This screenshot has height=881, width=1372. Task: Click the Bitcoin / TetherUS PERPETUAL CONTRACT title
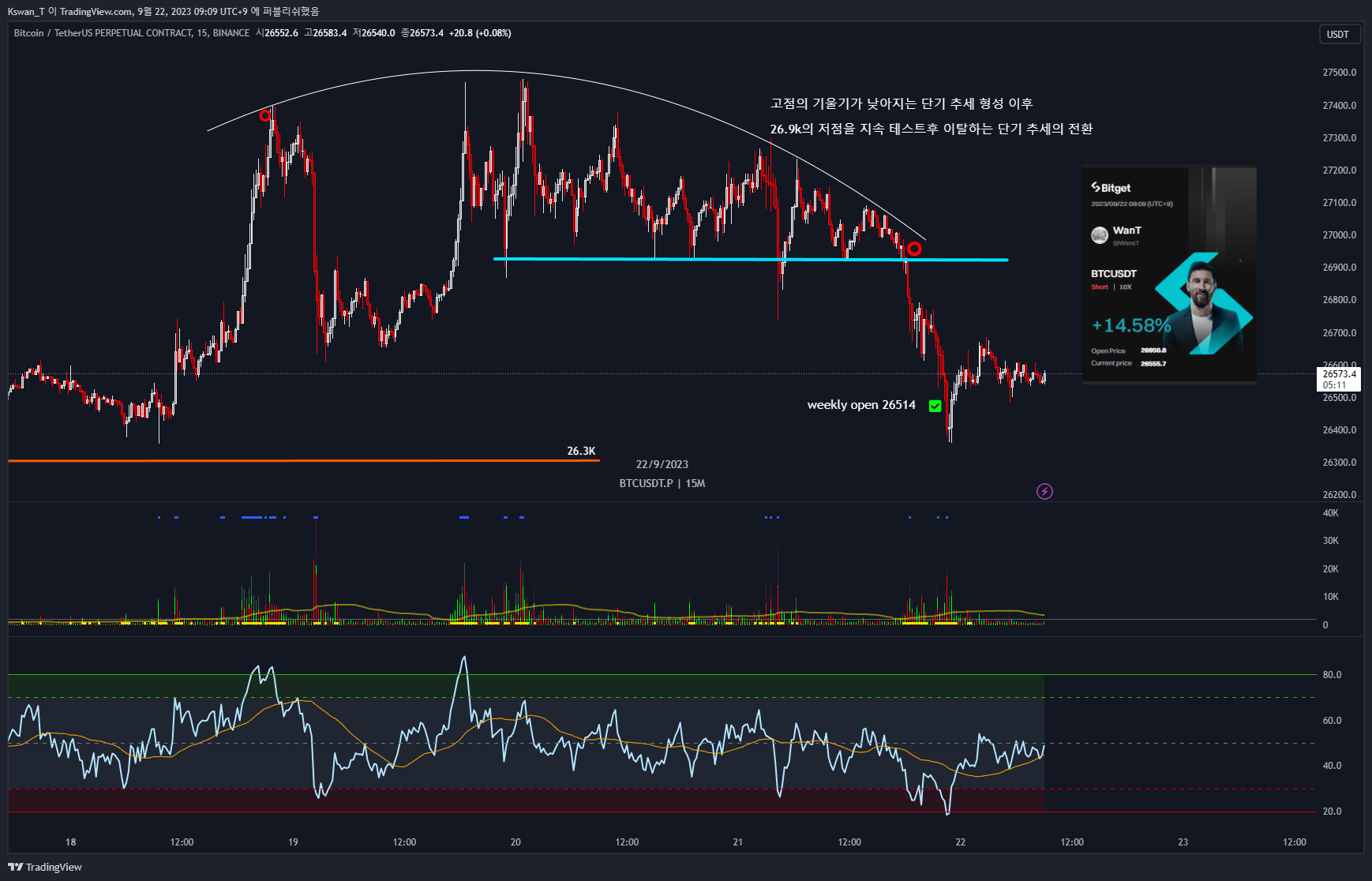pyautogui.click(x=131, y=33)
